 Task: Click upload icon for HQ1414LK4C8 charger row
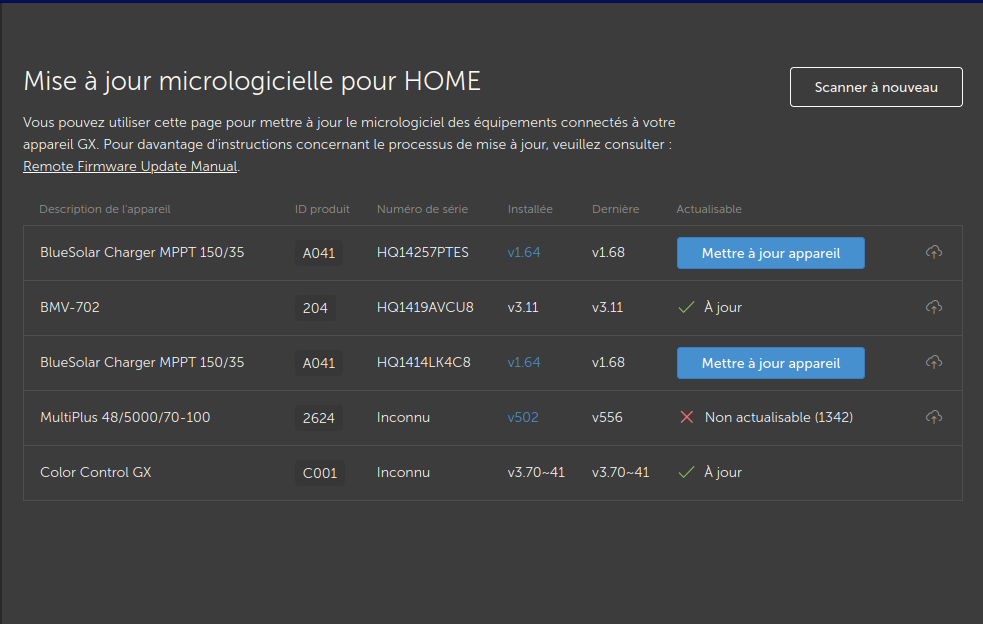[x=933, y=362]
